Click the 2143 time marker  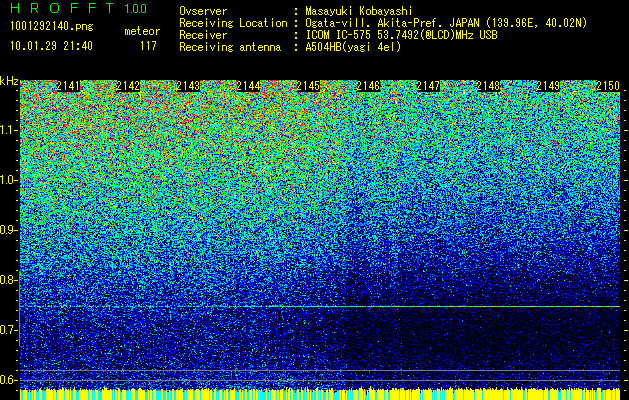[188, 85]
